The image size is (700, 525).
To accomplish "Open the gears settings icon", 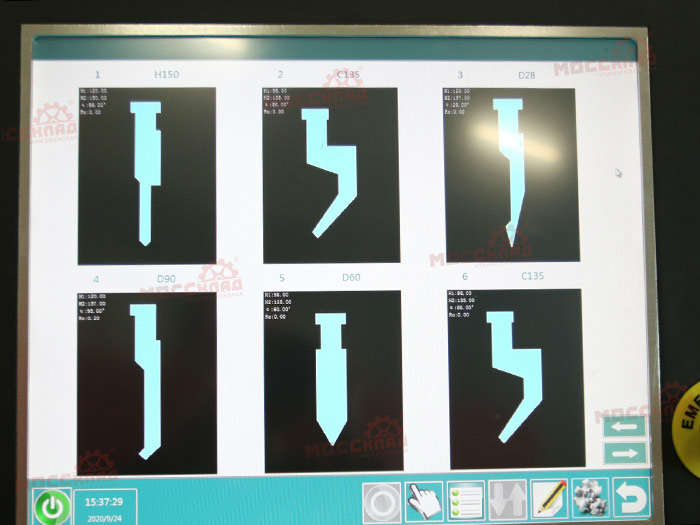I will pos(590,498).
